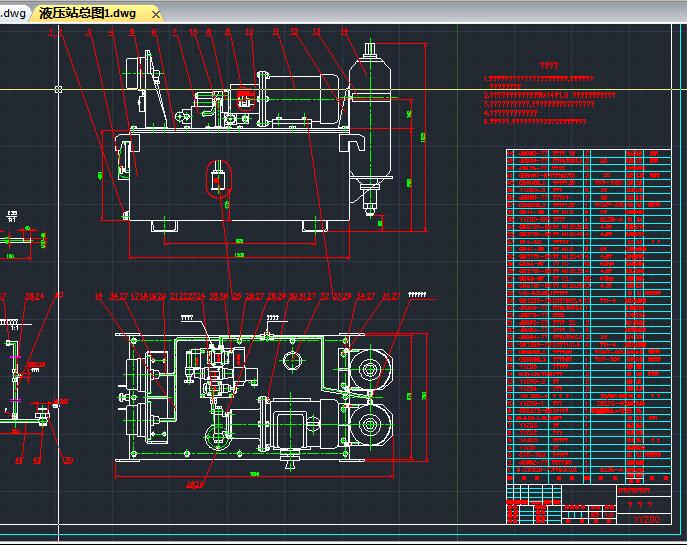Image resolution: width=687 pixels, height=545 pixels.
Task: Select the note line containing M14?1.5
Action: [x=549, y=95]
